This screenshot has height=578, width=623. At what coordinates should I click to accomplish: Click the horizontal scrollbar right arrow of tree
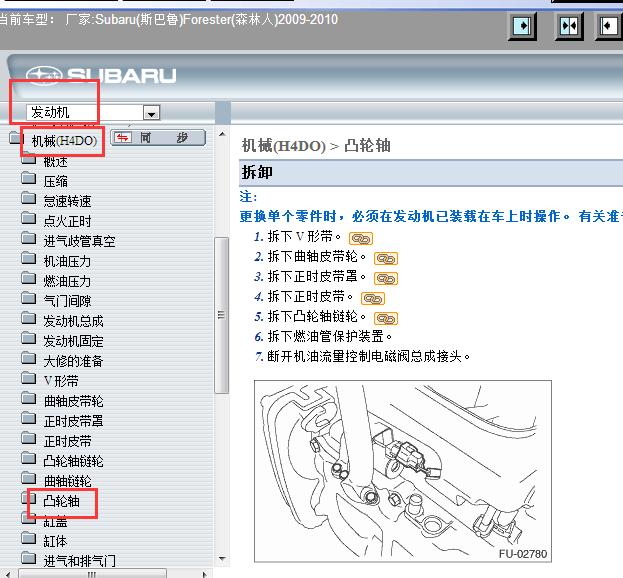point(205,574)
